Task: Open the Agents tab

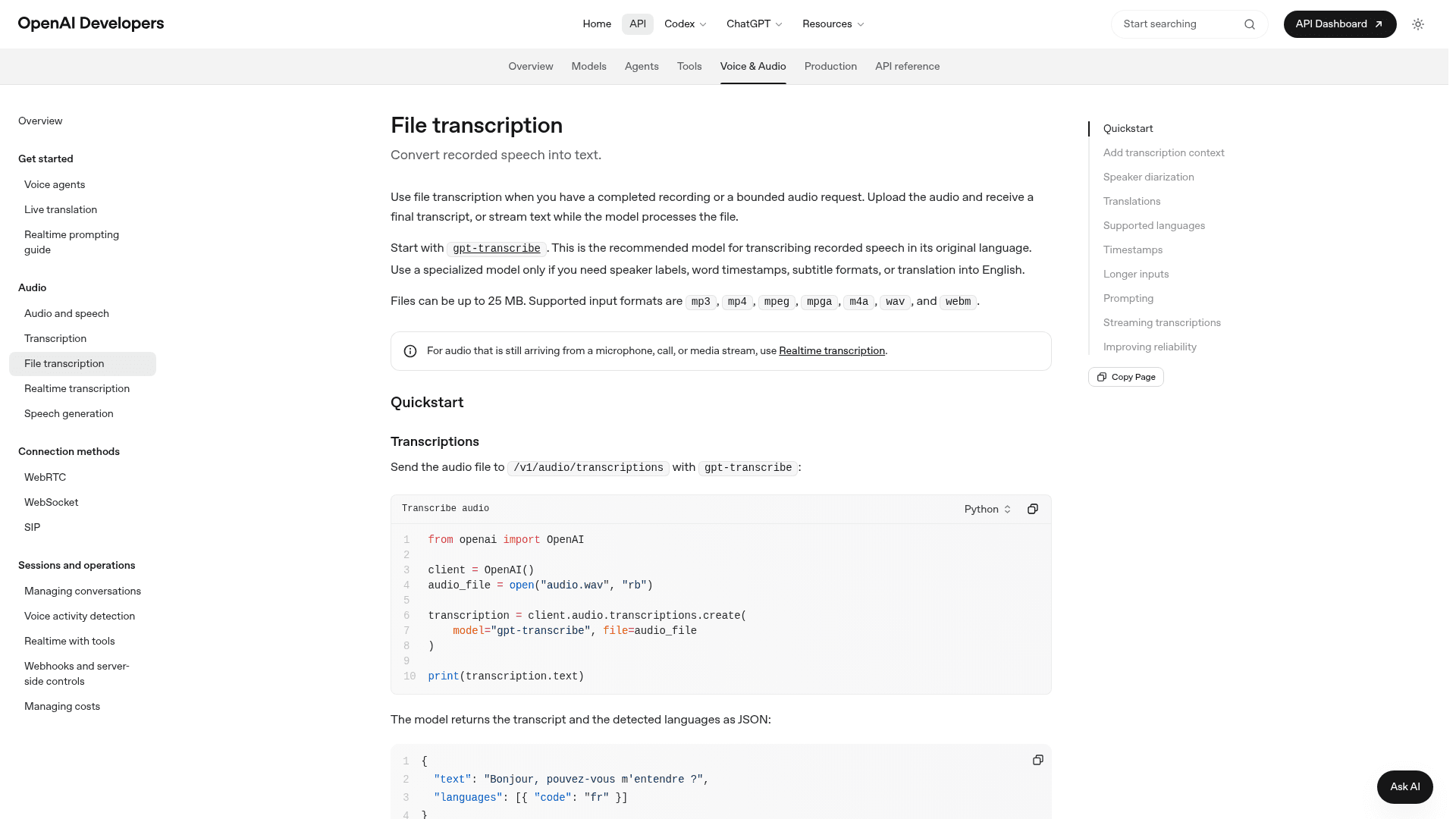Action: tap(642, 67)
